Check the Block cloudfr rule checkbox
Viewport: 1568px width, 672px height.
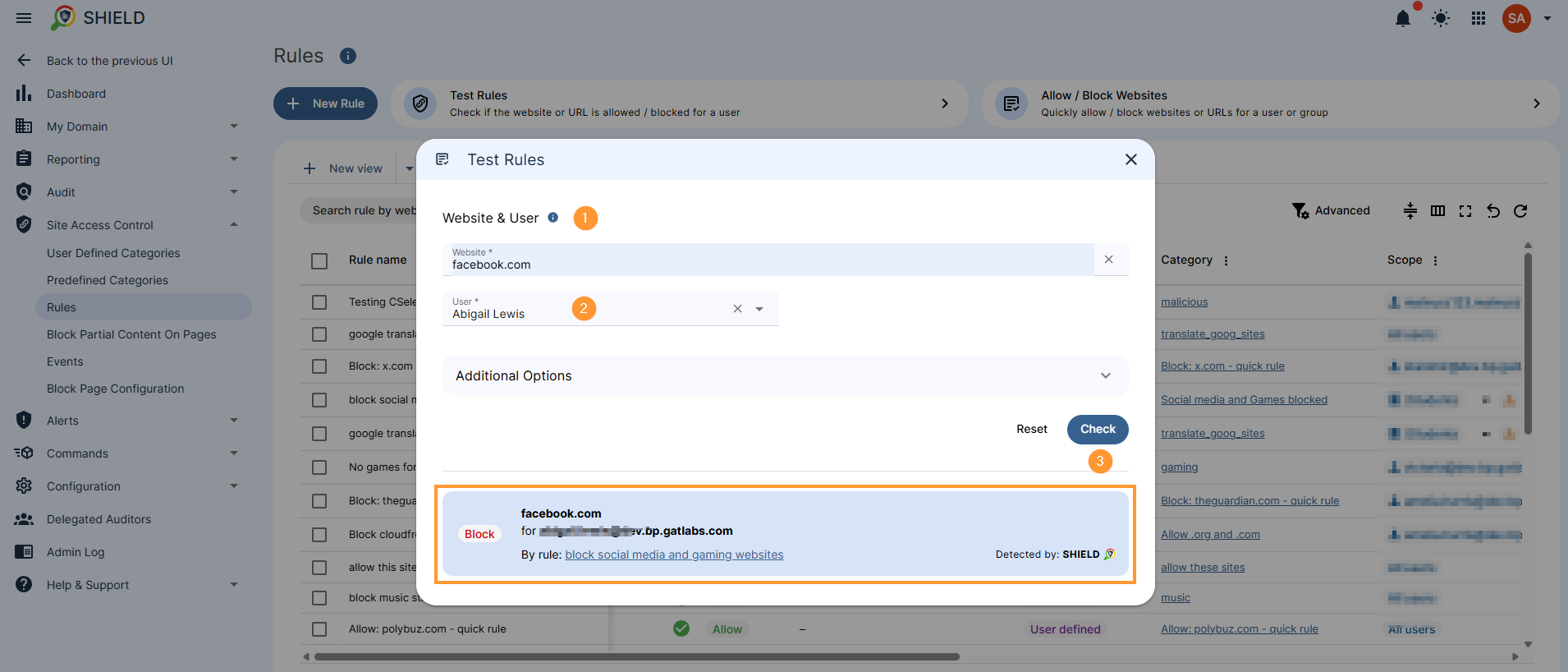pos(319,535)
